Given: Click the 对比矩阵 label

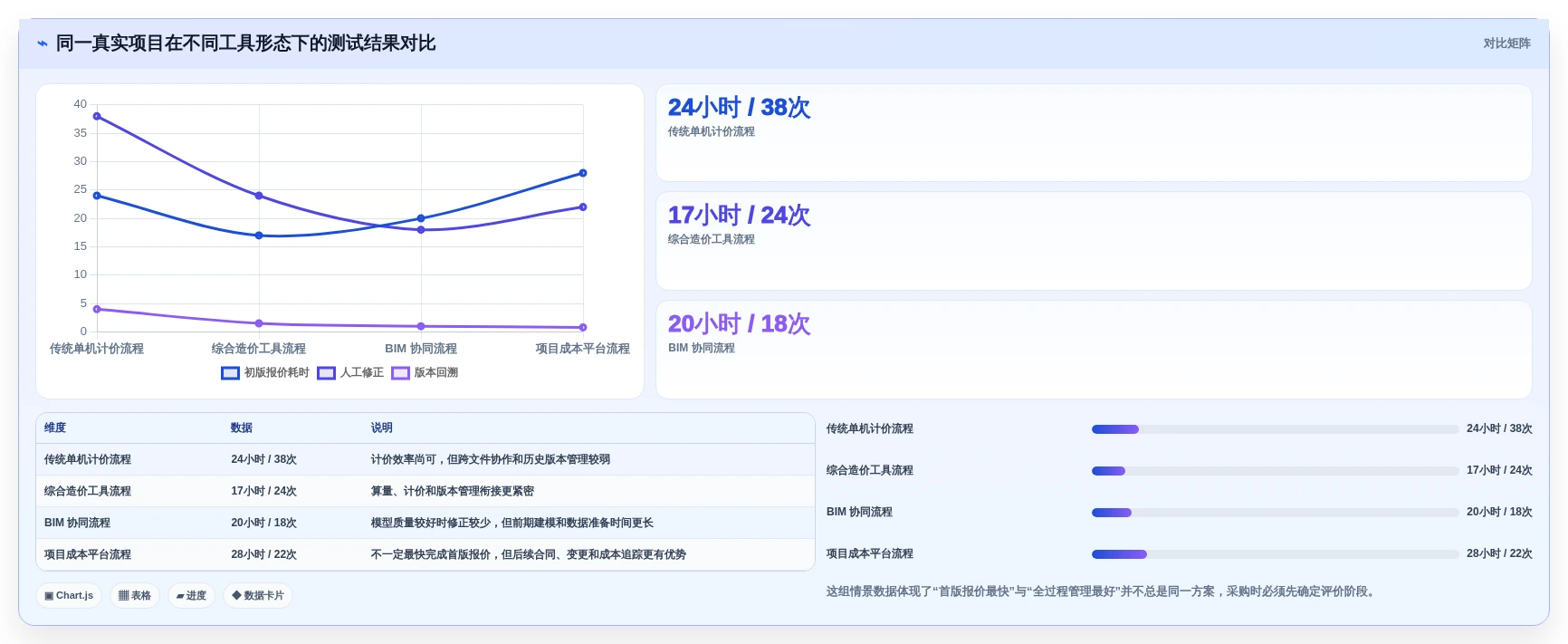Looking at the screenshot, I should 1506,43.
